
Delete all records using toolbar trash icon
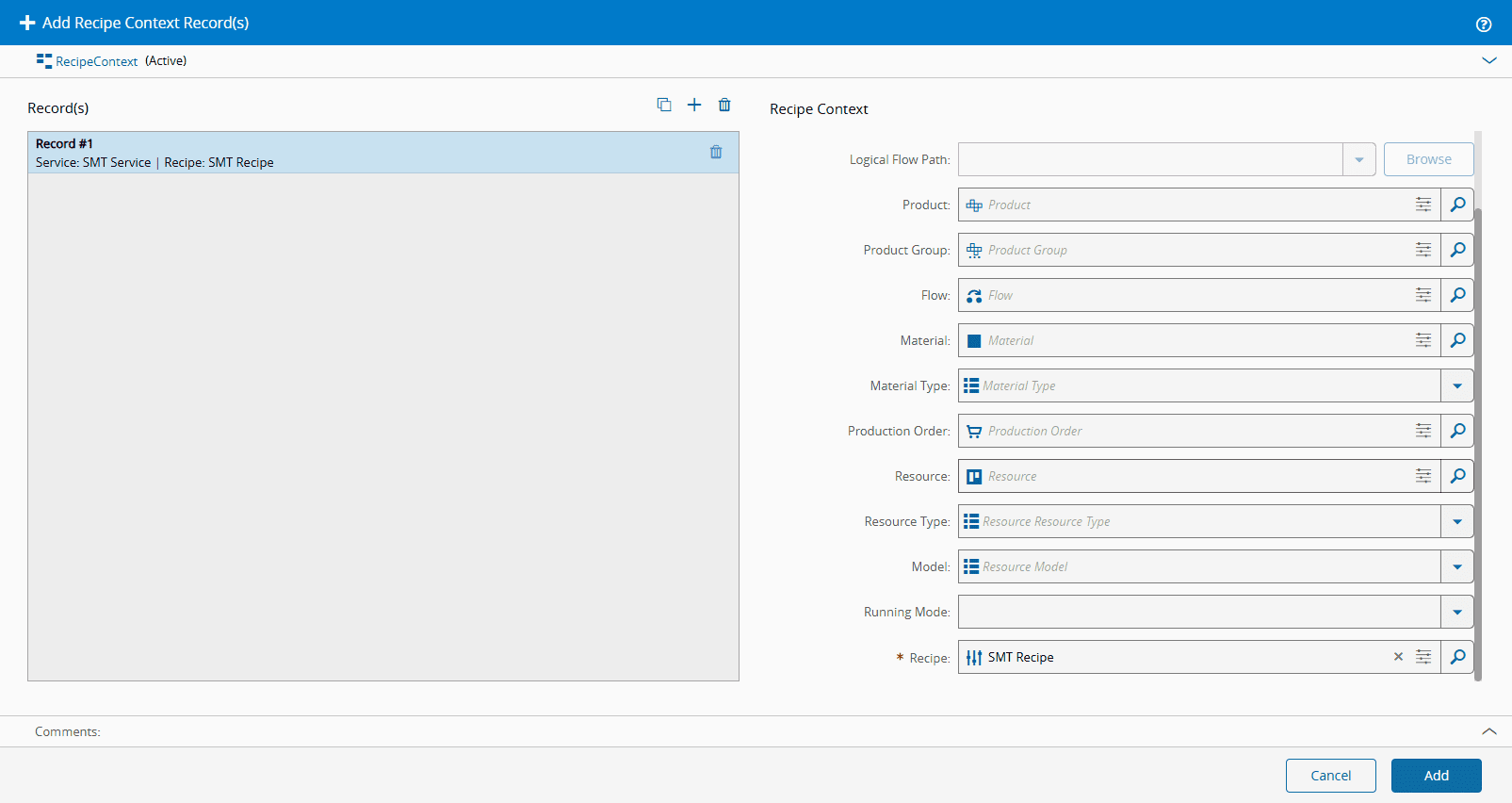724,105
